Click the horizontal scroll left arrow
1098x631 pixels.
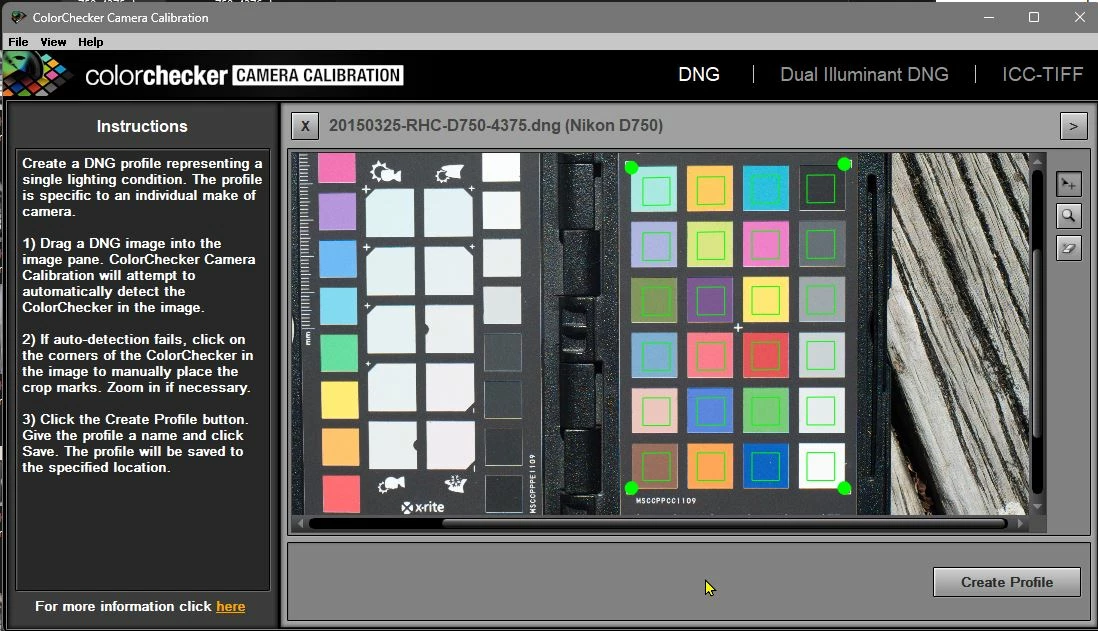click(x=300, y=523)
